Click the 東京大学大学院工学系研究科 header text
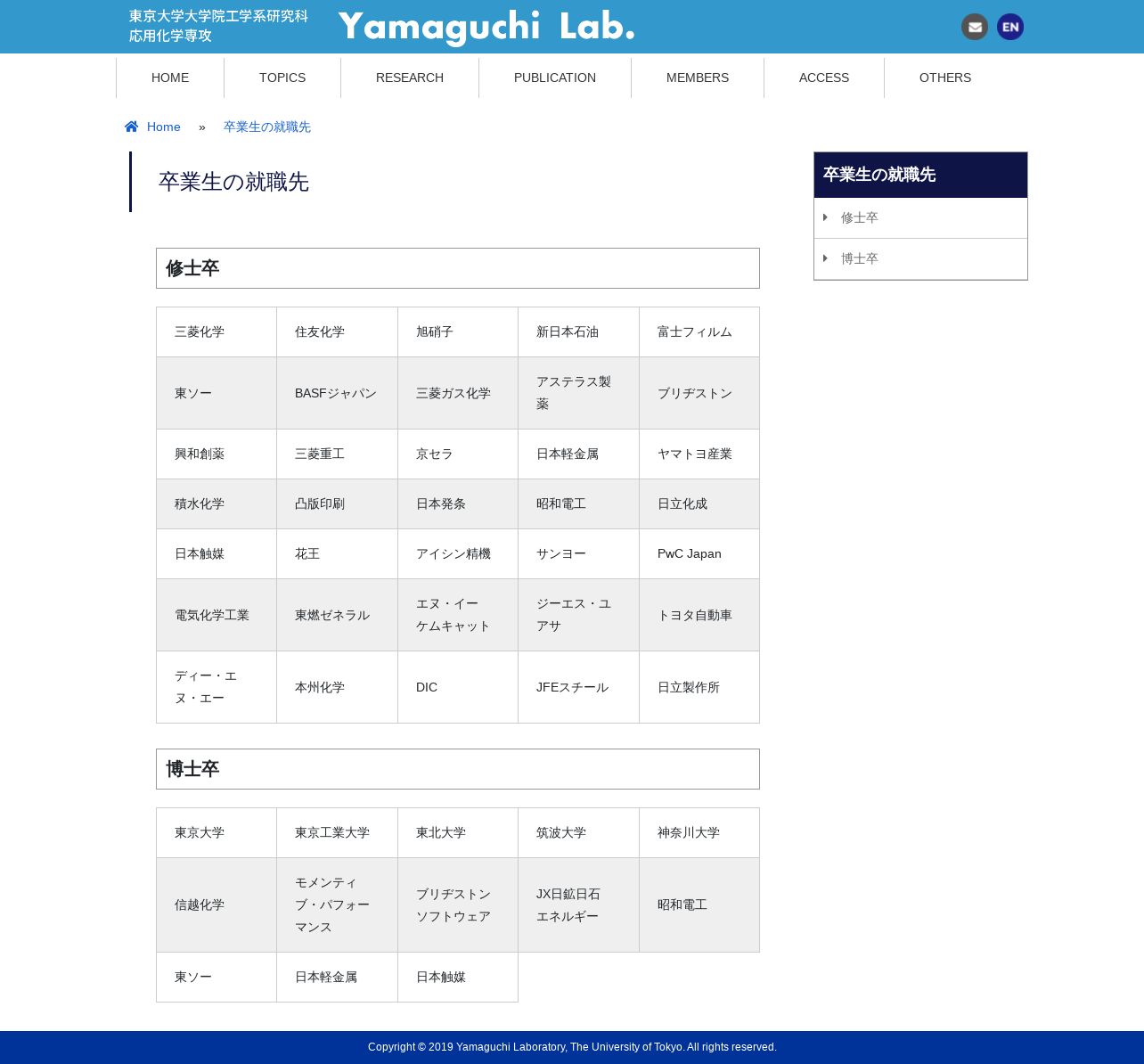The width and height of the screenshot is (1144, 1064). point(218,16)
